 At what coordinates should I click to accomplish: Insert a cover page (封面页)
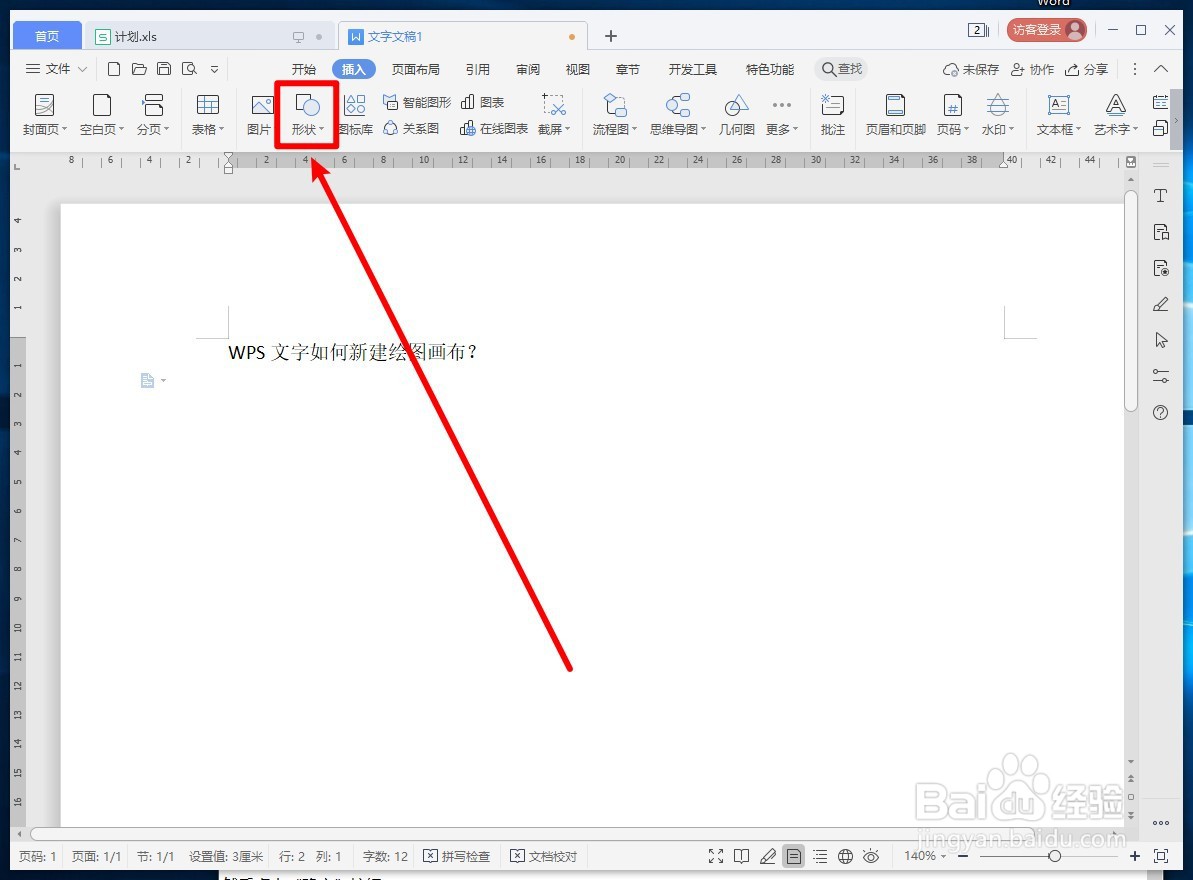[x=44, y=115]
